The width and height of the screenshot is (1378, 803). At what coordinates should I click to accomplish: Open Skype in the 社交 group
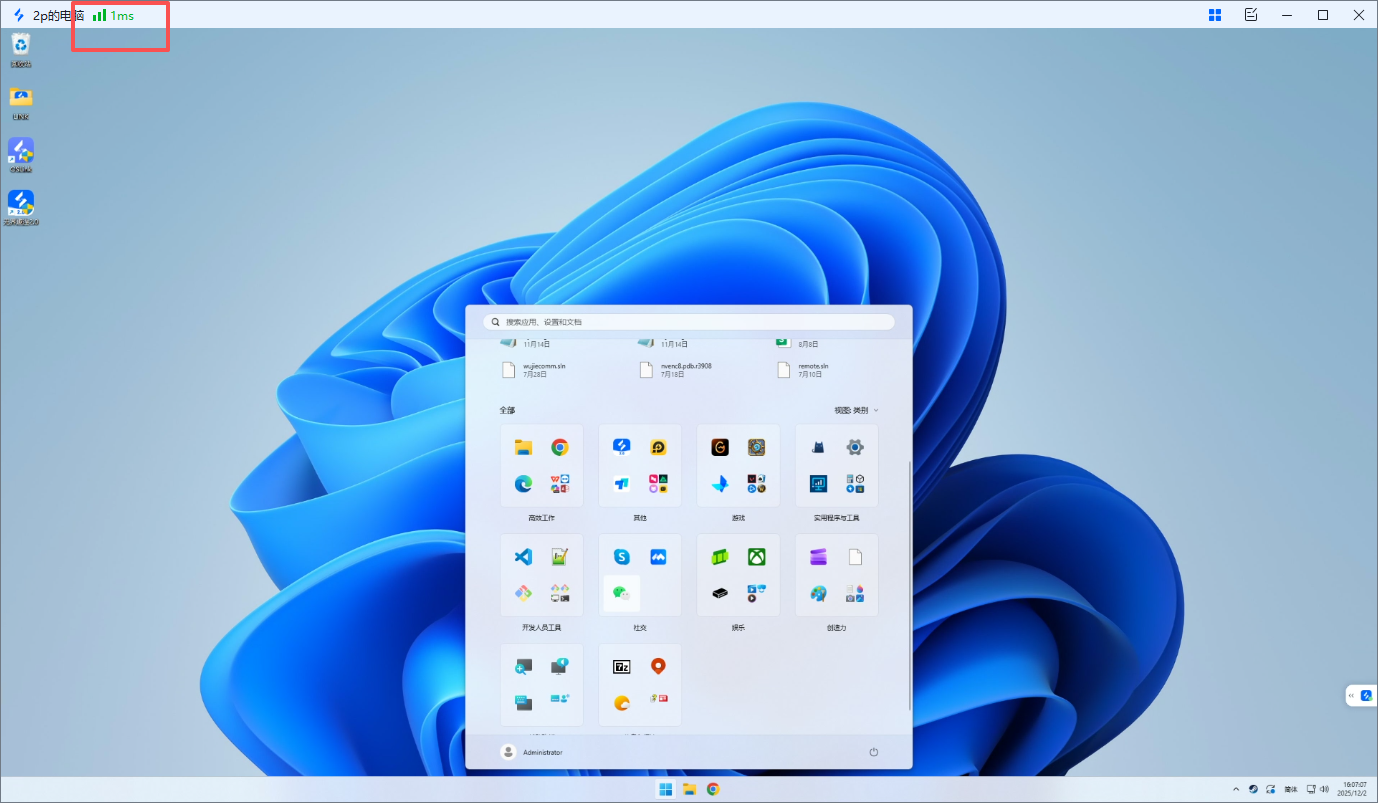(622, 557)
